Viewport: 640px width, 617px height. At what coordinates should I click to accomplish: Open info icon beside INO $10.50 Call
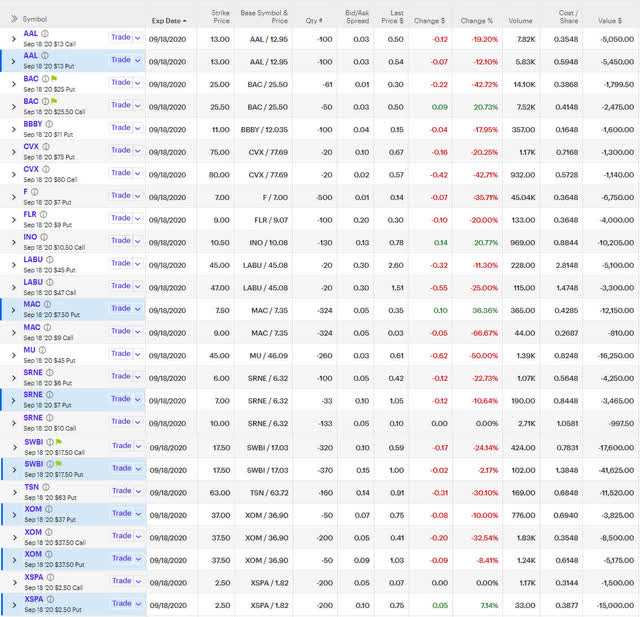click(44, 237)
